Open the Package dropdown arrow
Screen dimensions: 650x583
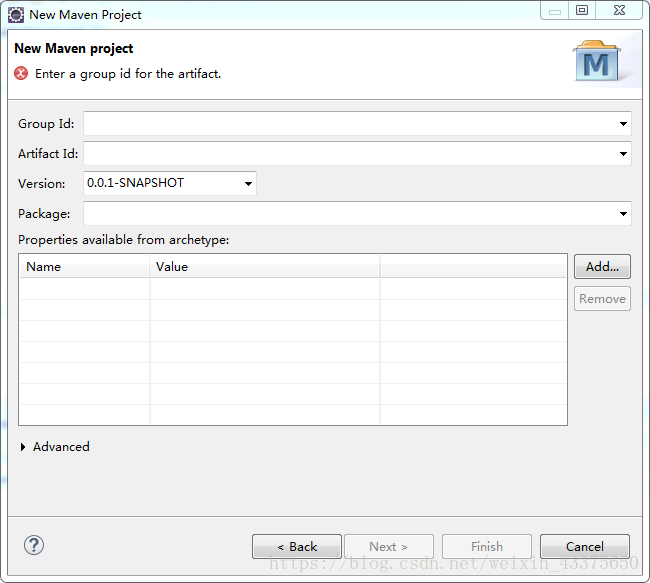click(623, 214)
